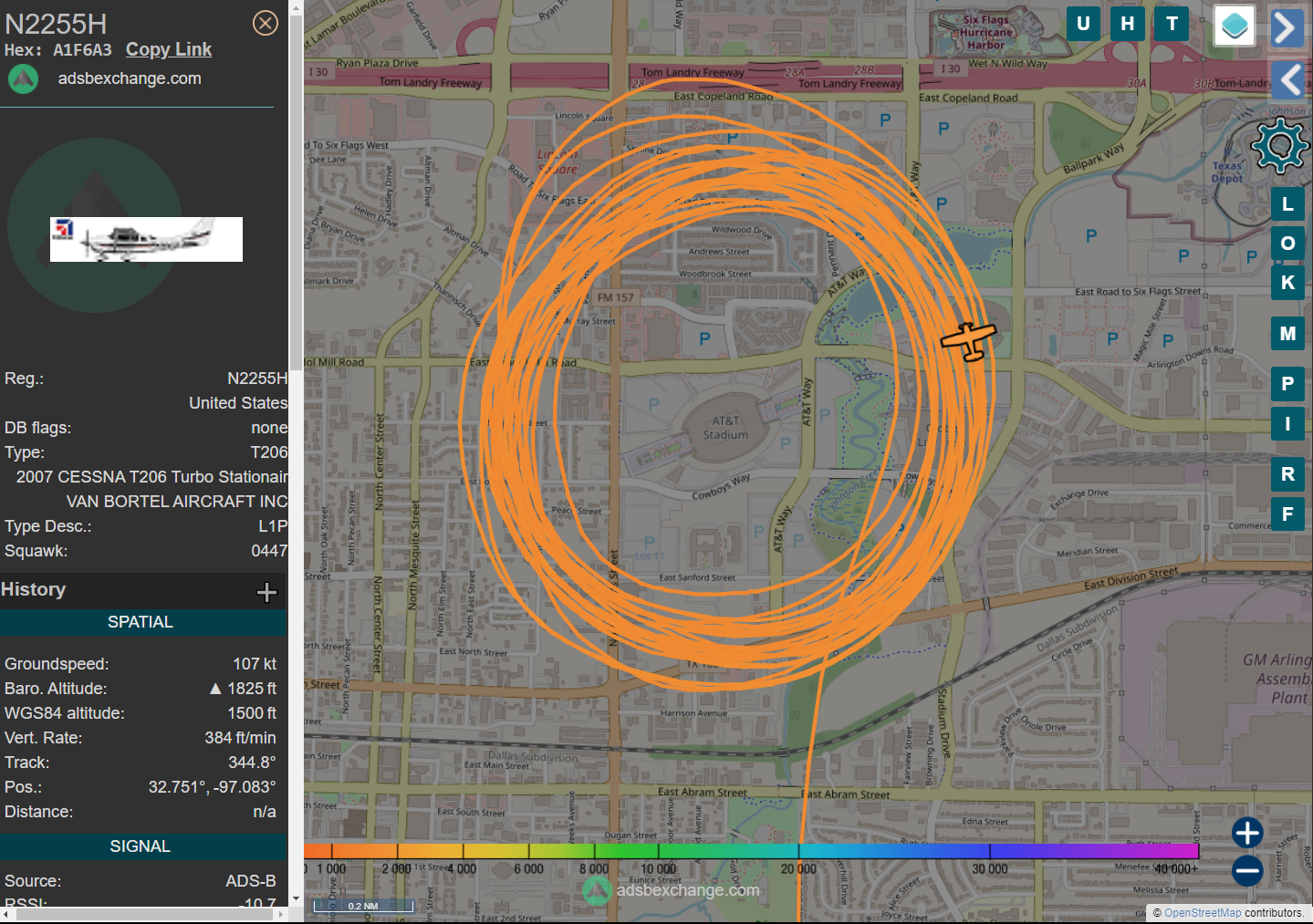The width and height of the screenshot is (1313, 924).
Task: Click the T map button
Action: coord(1172,24)
